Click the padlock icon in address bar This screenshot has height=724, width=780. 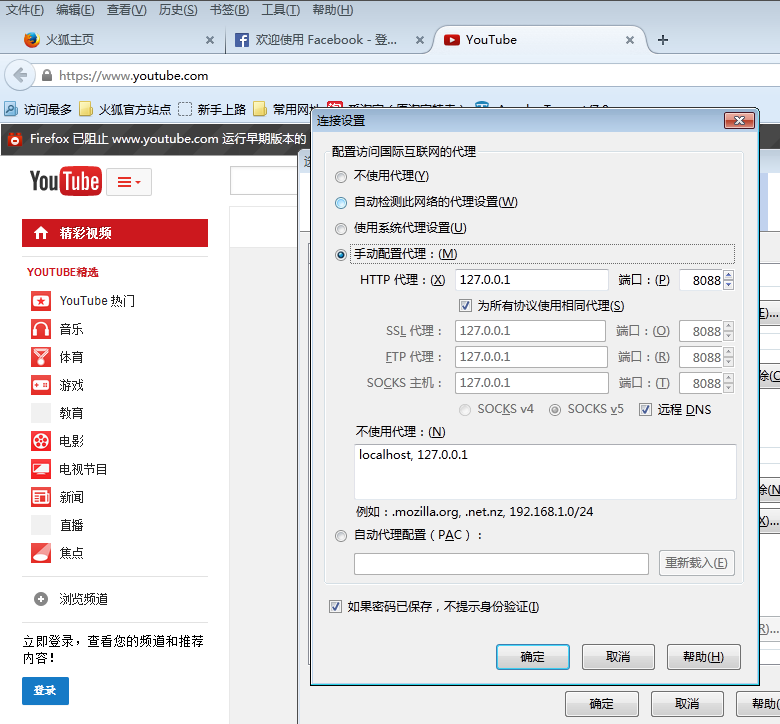click(x=47, y=76)
